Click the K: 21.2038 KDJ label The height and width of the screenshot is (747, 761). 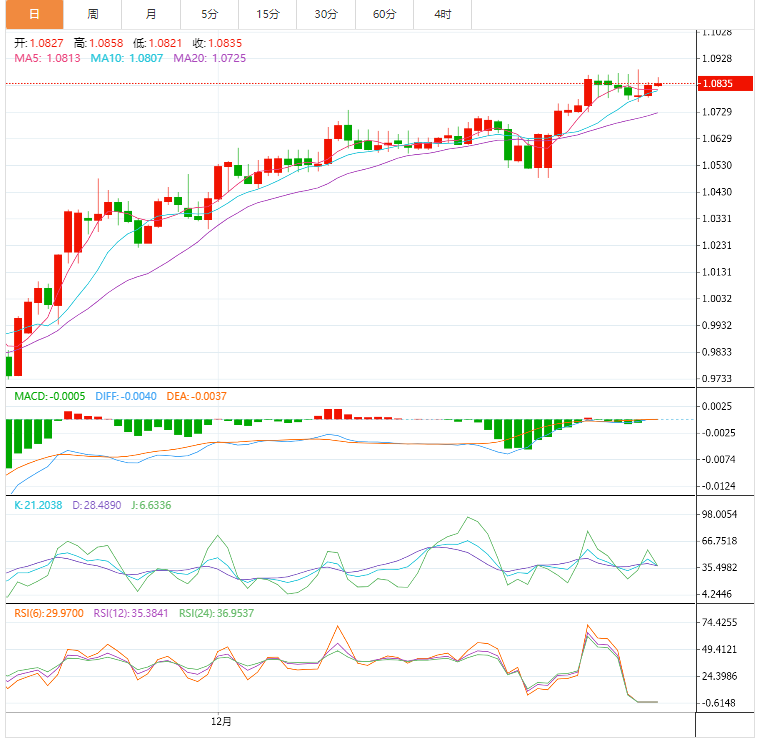tap(38, 506)
